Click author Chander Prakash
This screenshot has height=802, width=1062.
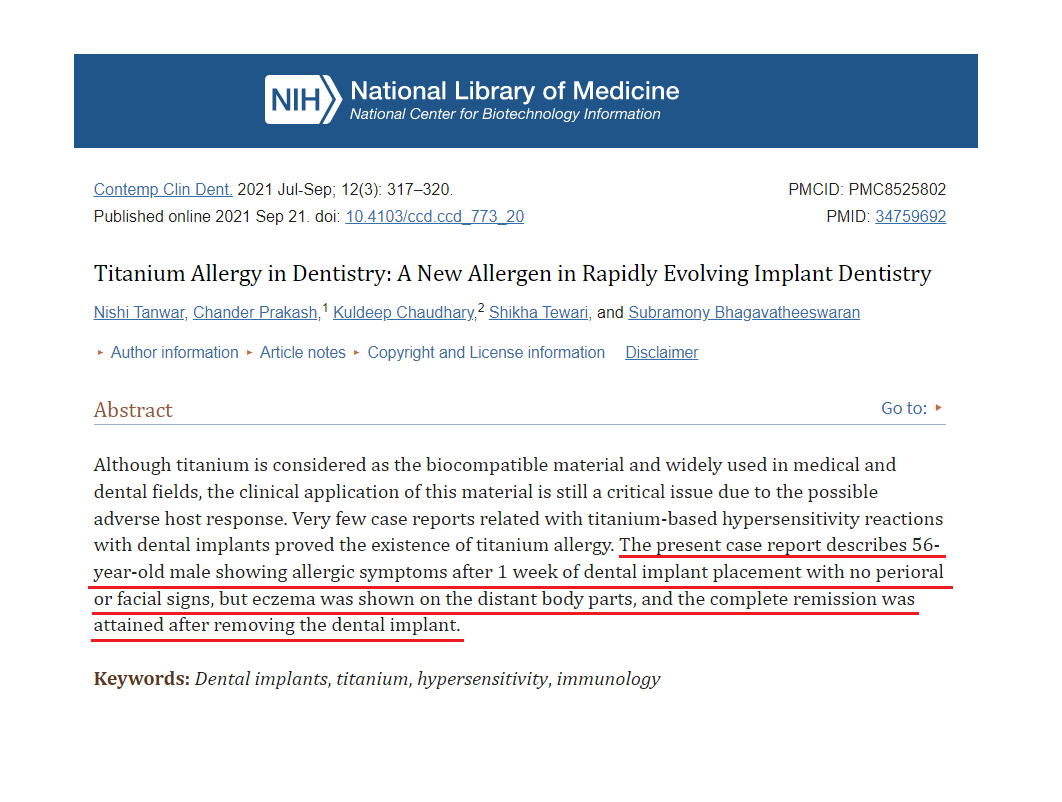pos(256,312)
